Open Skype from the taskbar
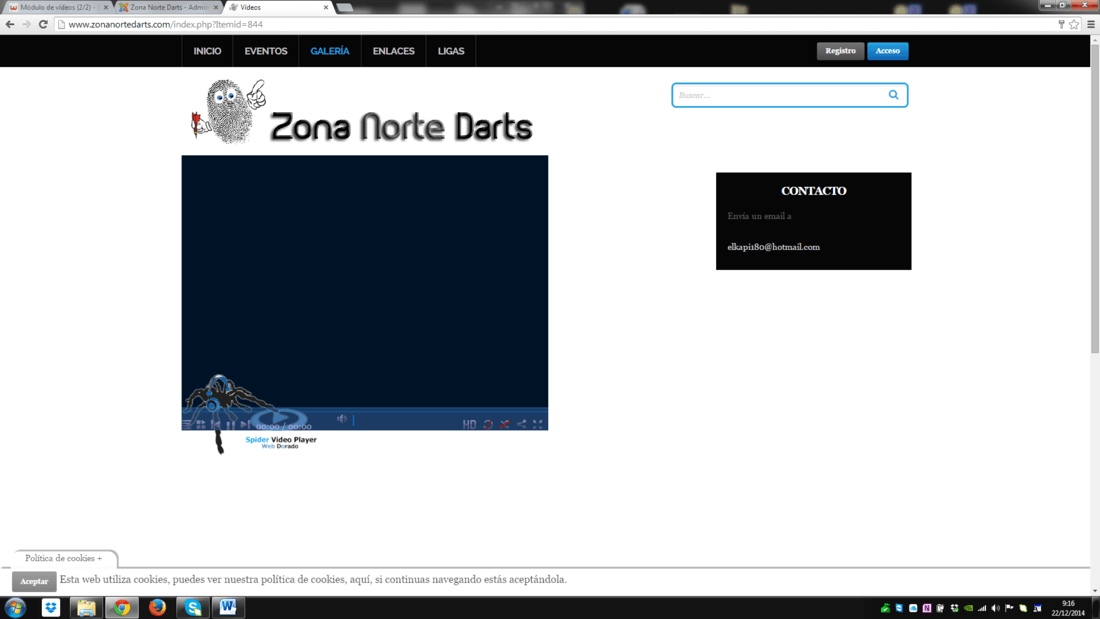Screen dimensions: 1100x619 [193, 607]
